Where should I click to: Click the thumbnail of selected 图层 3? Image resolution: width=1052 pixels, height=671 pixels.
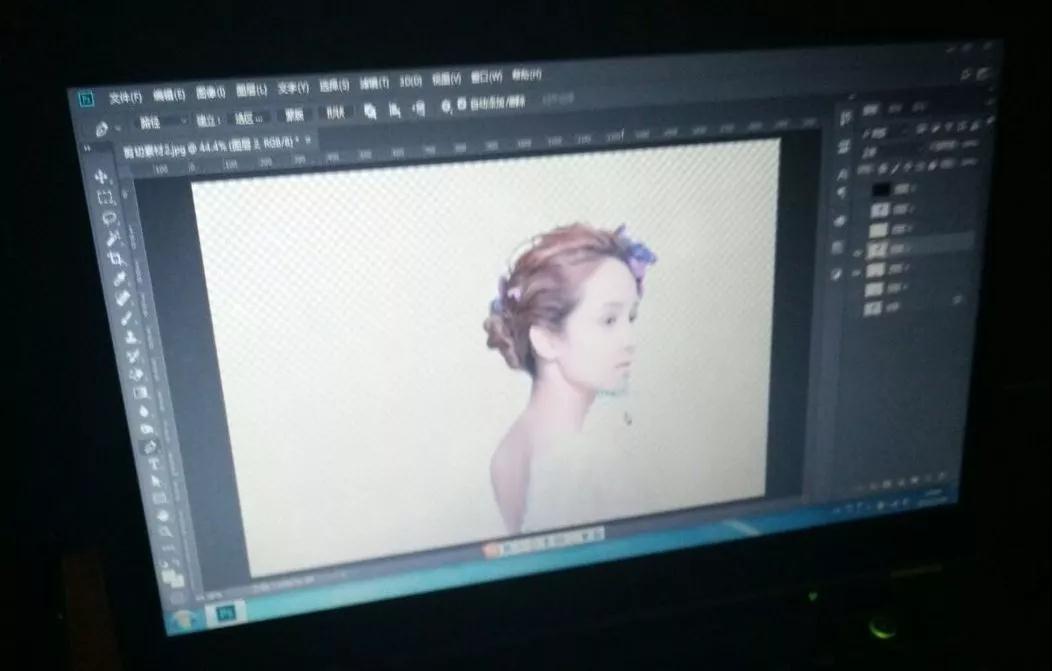point(877,250)
